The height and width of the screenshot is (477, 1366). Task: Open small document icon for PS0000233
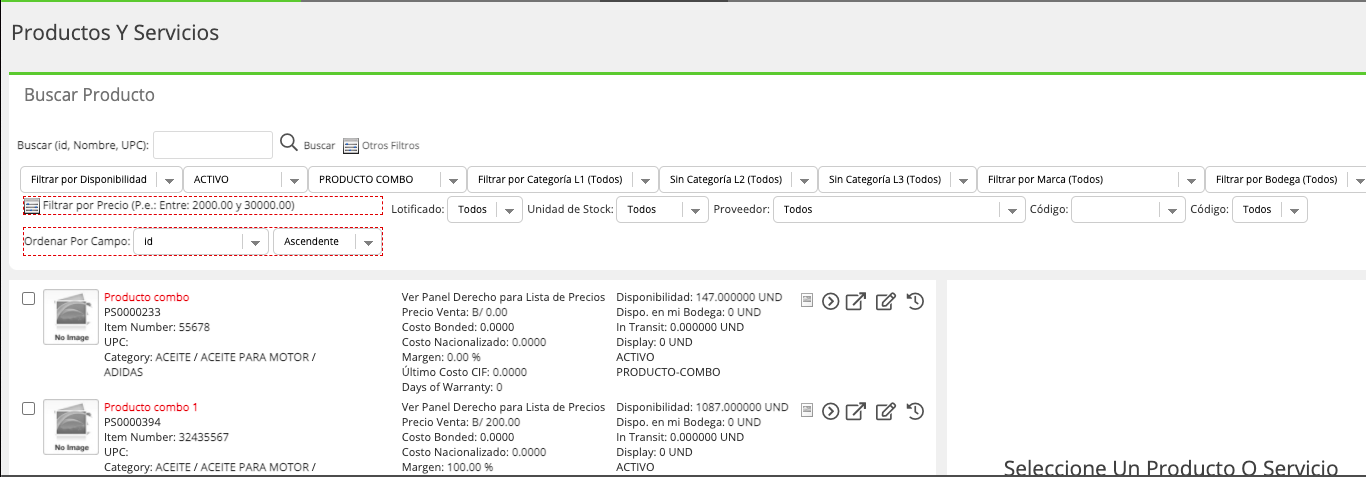pos(807,299)
